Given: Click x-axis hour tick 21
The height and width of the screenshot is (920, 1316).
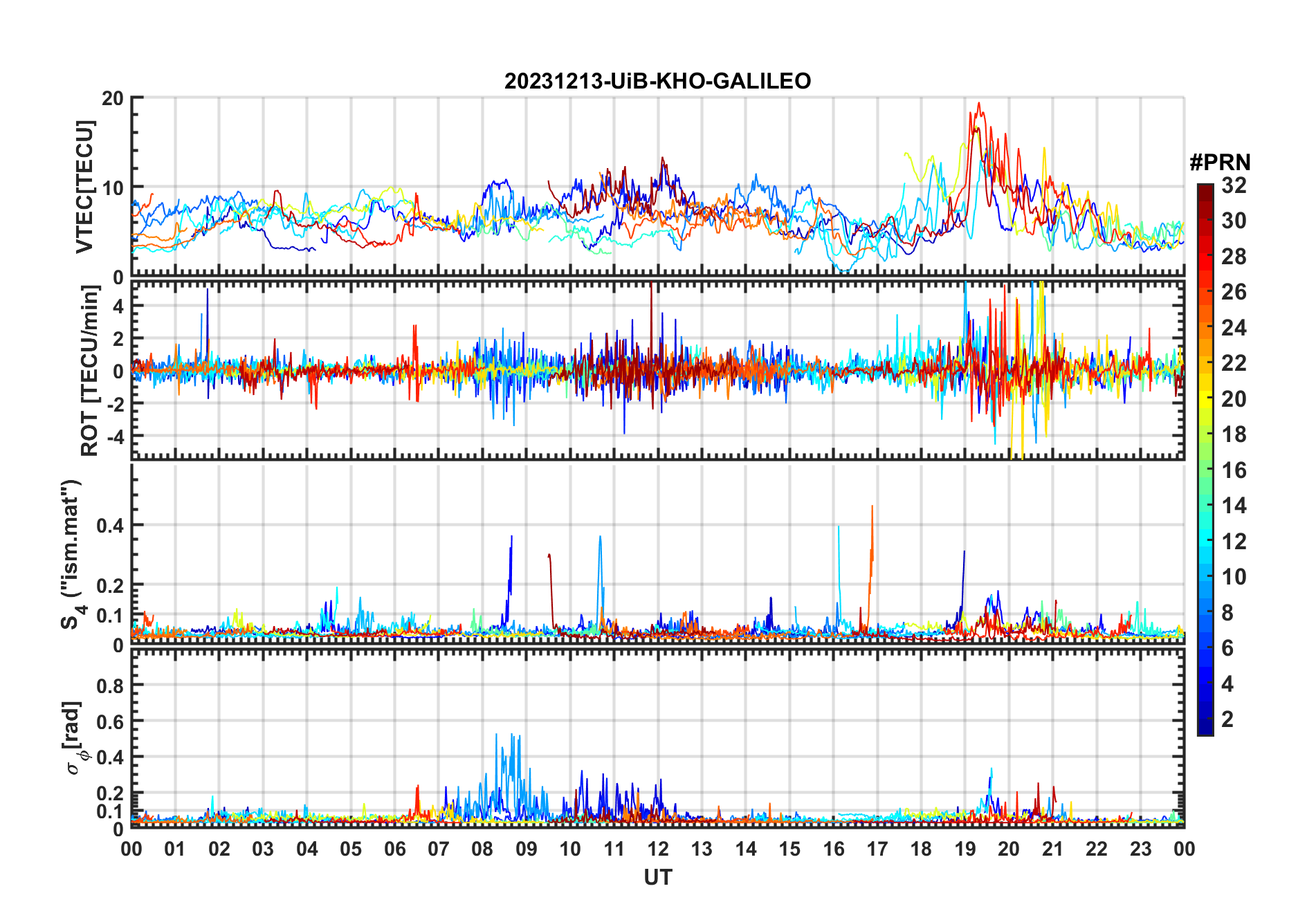Looking at the screenshot, I should tap(1052, 849).
